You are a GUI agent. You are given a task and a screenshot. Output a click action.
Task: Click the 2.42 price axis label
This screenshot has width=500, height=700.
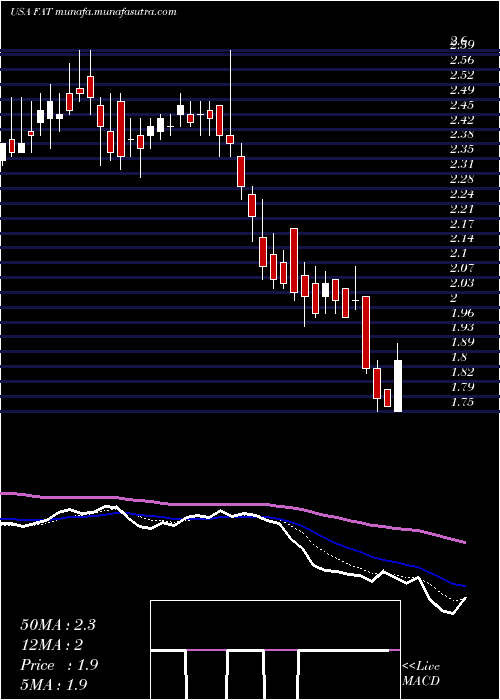[x=462, y=119]
